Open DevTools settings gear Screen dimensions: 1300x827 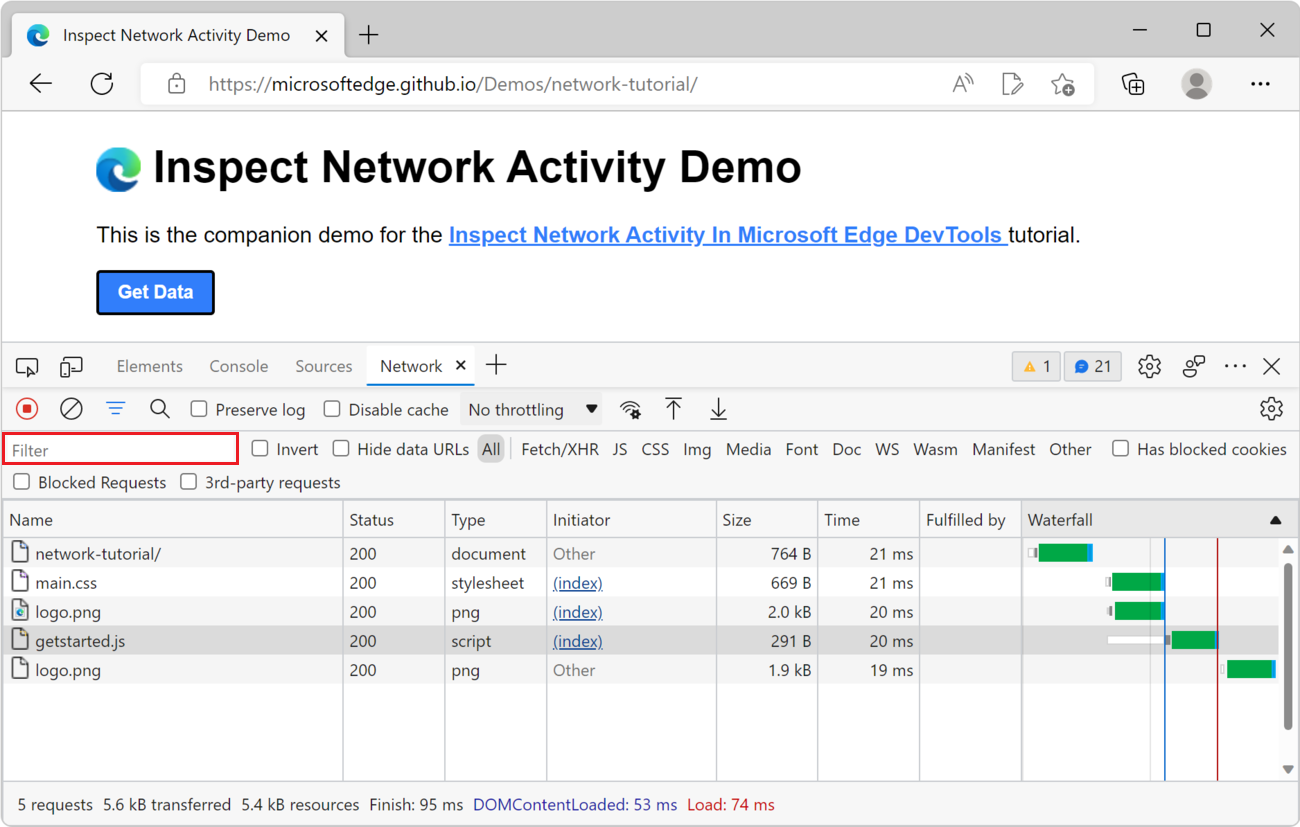tap(1149, 366)
